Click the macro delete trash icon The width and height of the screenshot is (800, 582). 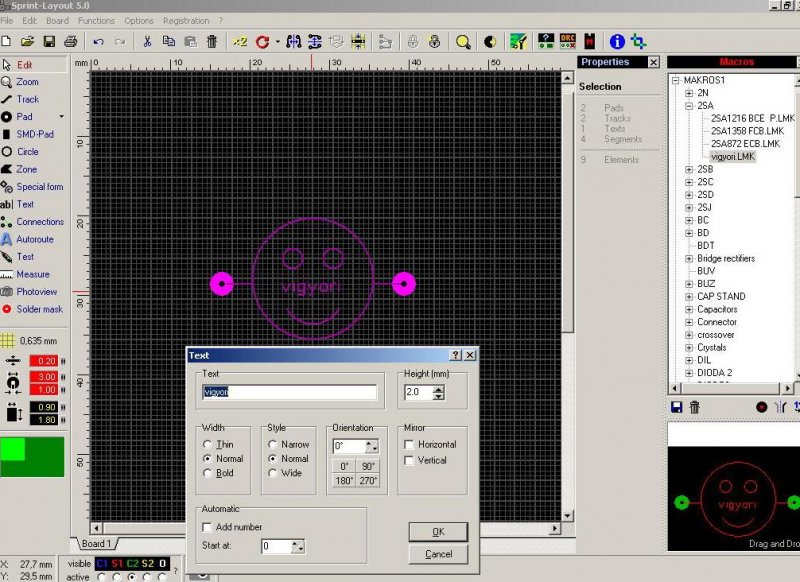click(694, 407)
